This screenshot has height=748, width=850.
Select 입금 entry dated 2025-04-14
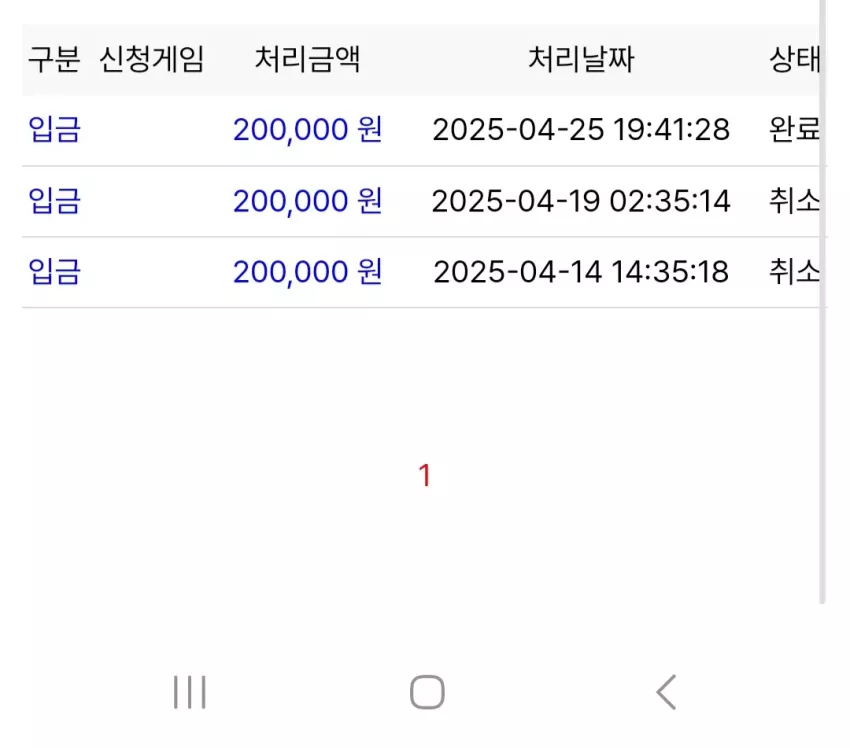[54, 272]
